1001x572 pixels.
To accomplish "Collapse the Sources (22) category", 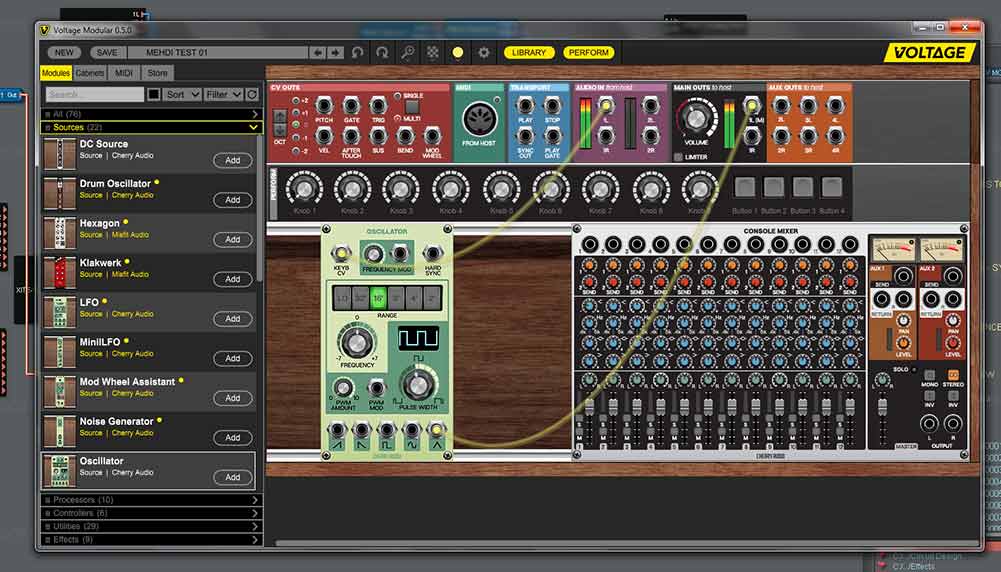I will (x=152, y=127).
